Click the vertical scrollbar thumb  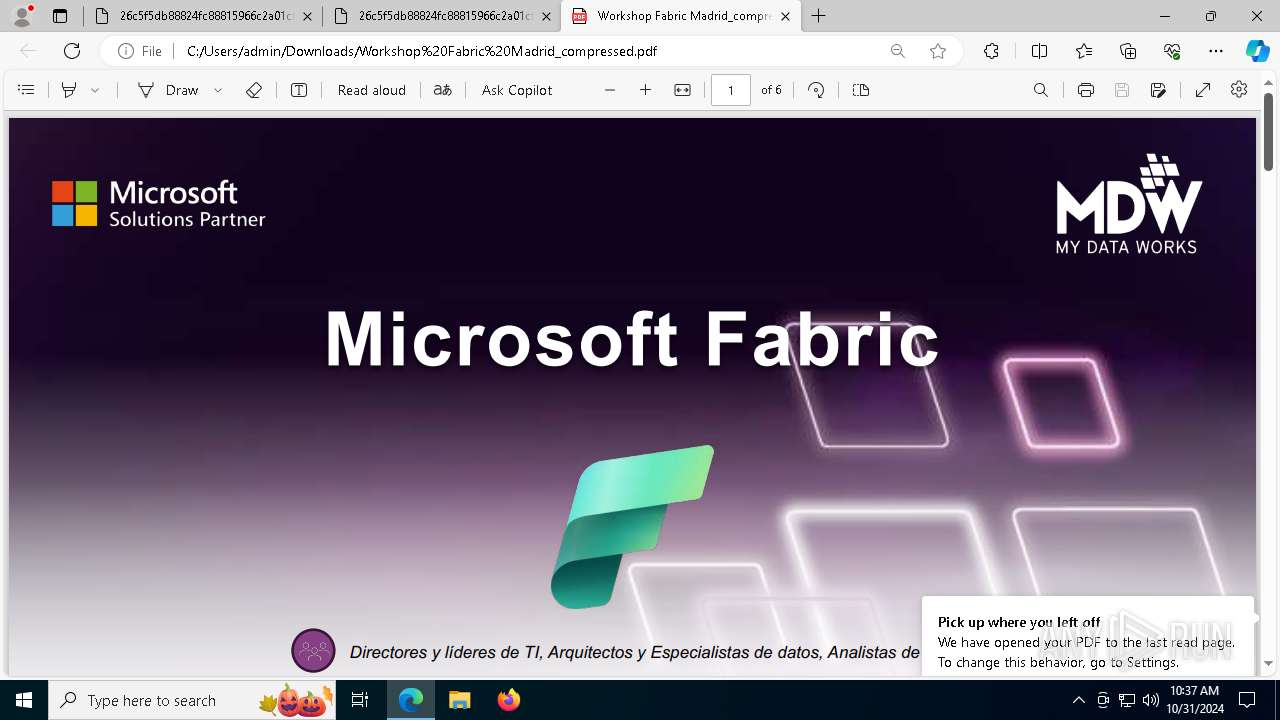tap(1268, 131)
